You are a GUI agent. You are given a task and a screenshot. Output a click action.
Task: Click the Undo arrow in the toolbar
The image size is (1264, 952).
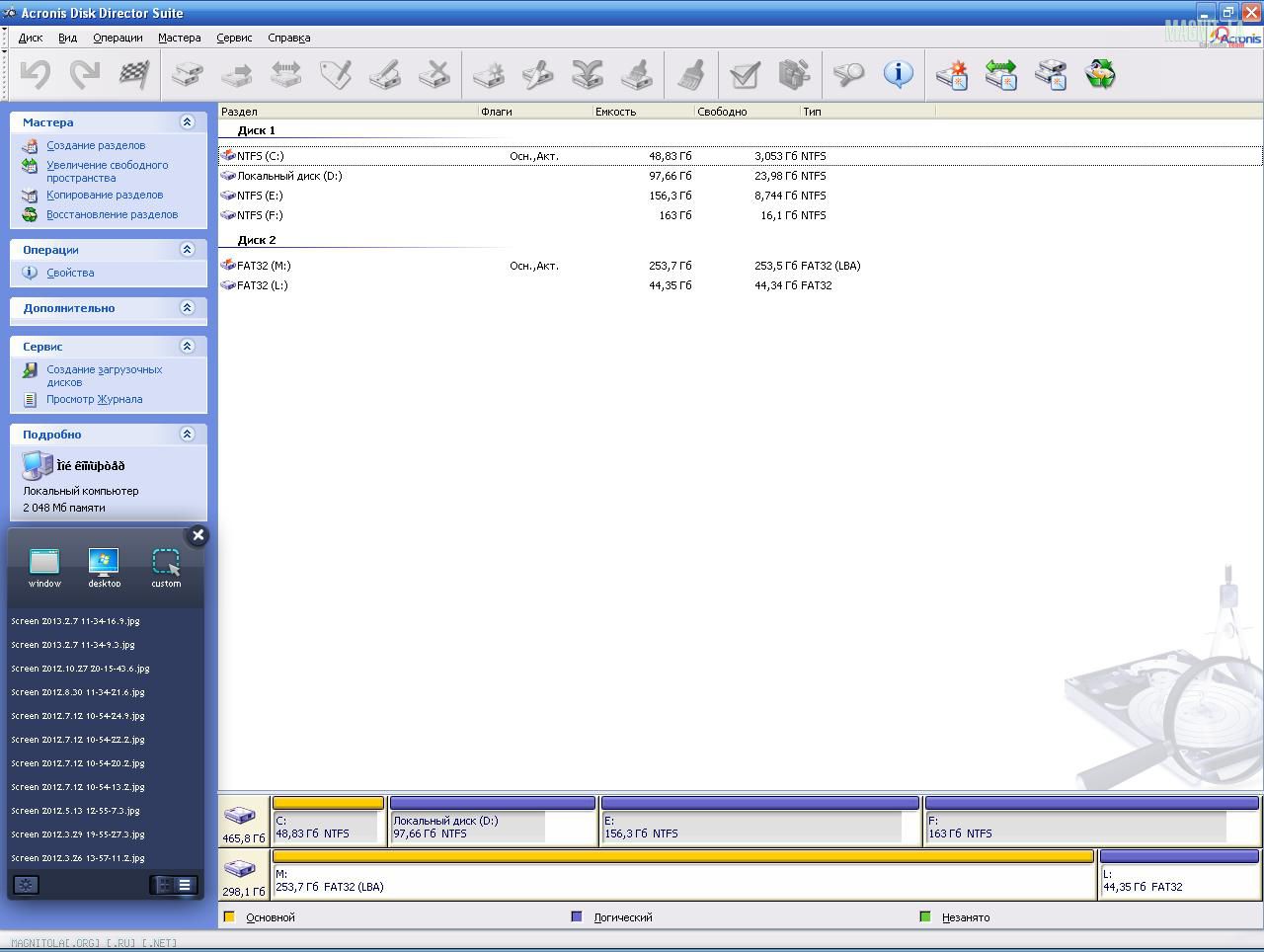click(x=36, y=74)
